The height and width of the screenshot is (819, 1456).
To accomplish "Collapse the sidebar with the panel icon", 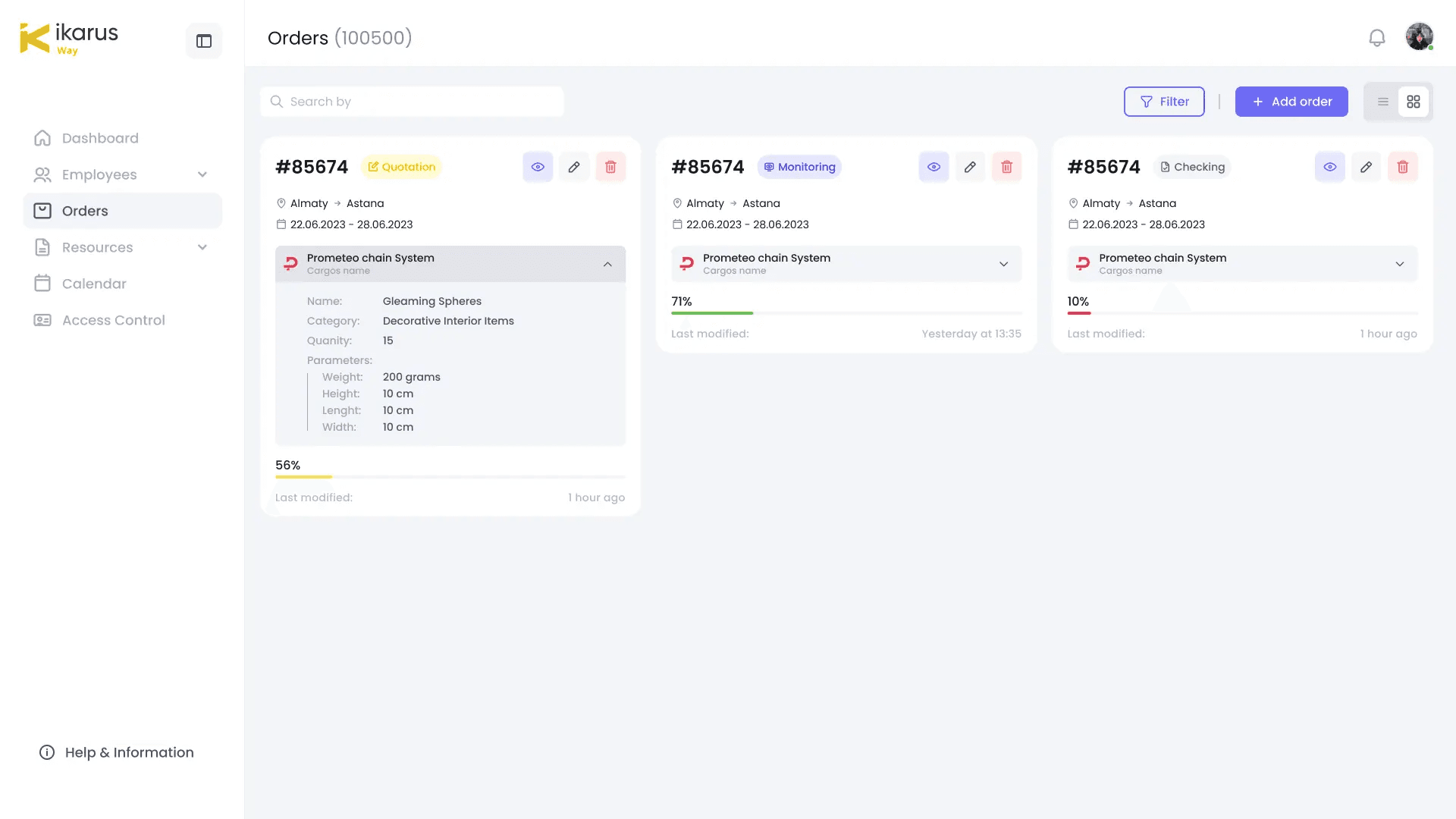I will pos(204,41).
